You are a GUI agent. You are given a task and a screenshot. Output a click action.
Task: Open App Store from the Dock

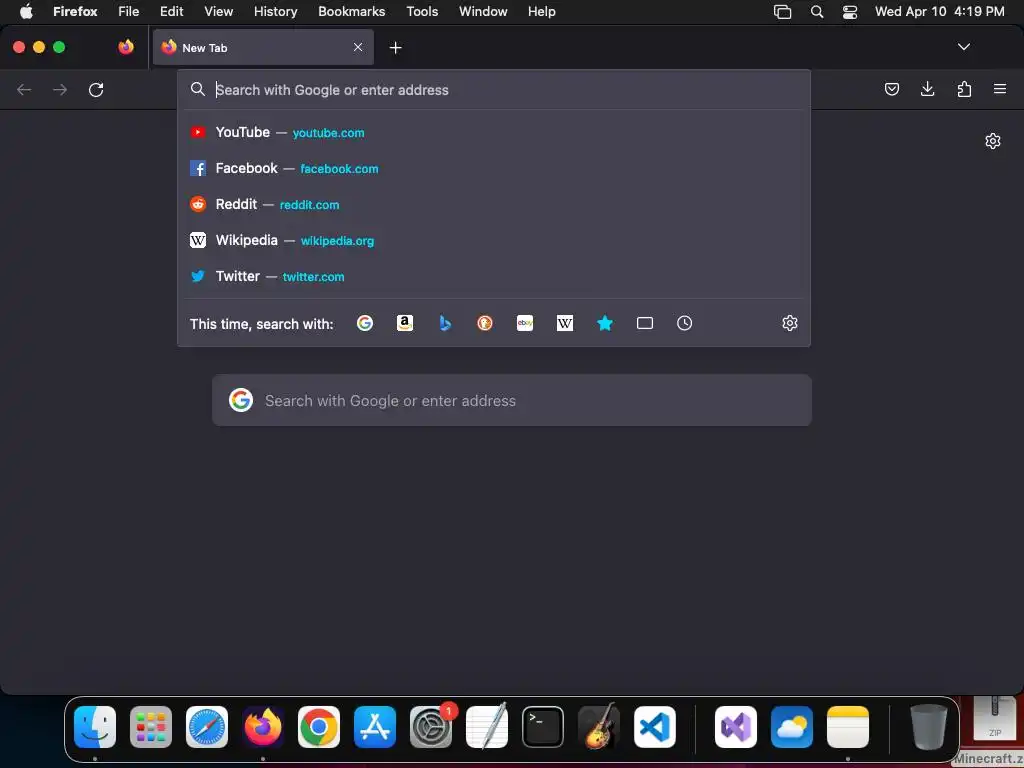(375, 727)
